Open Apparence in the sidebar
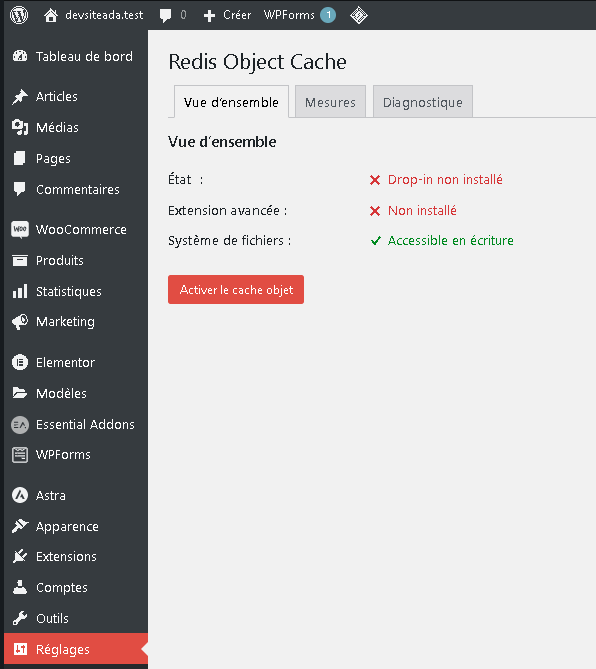The height and width of the screenshot is (669, 596). (x=67, y=527)
